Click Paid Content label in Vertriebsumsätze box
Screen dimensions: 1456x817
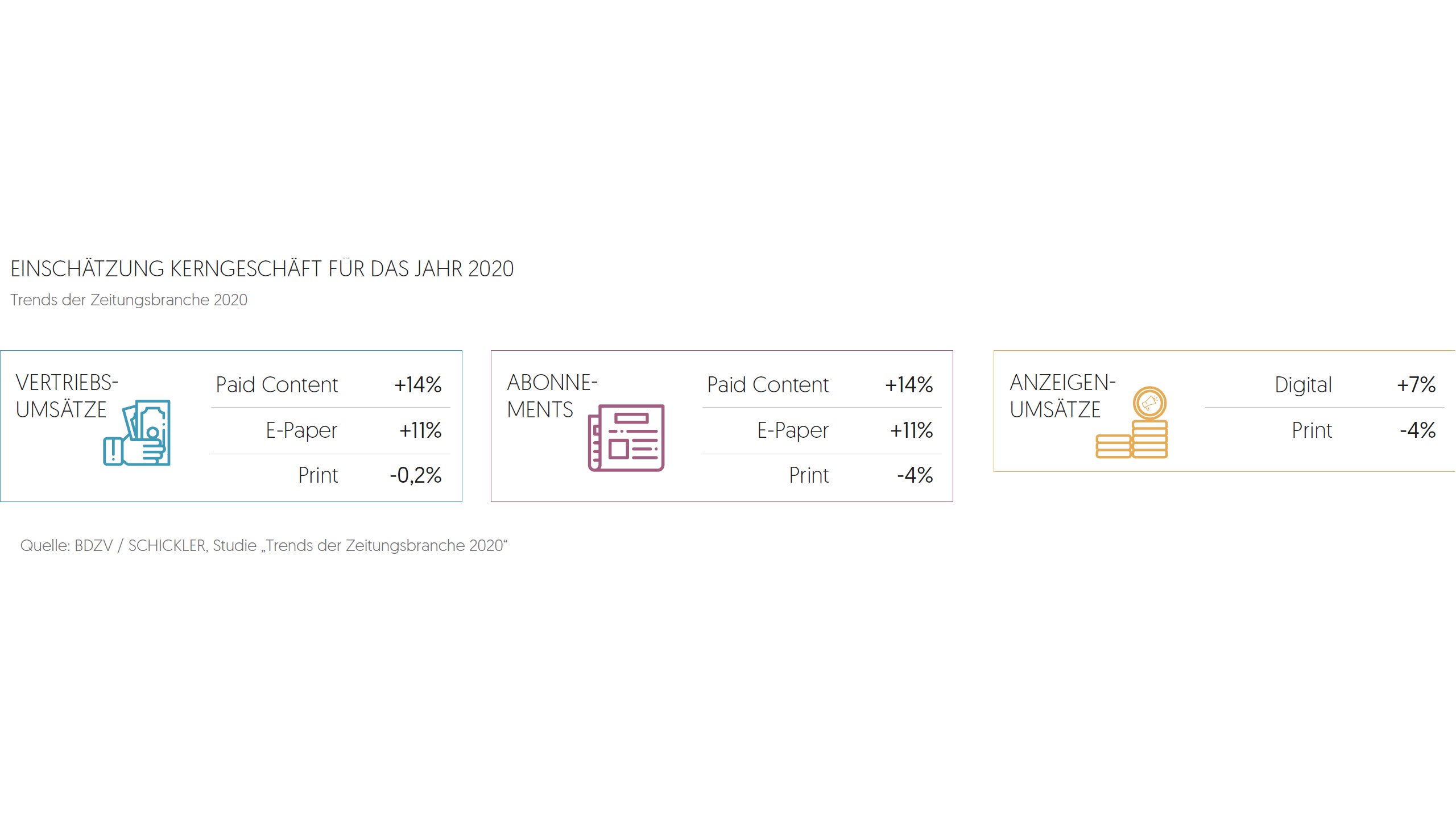(277, 385)
